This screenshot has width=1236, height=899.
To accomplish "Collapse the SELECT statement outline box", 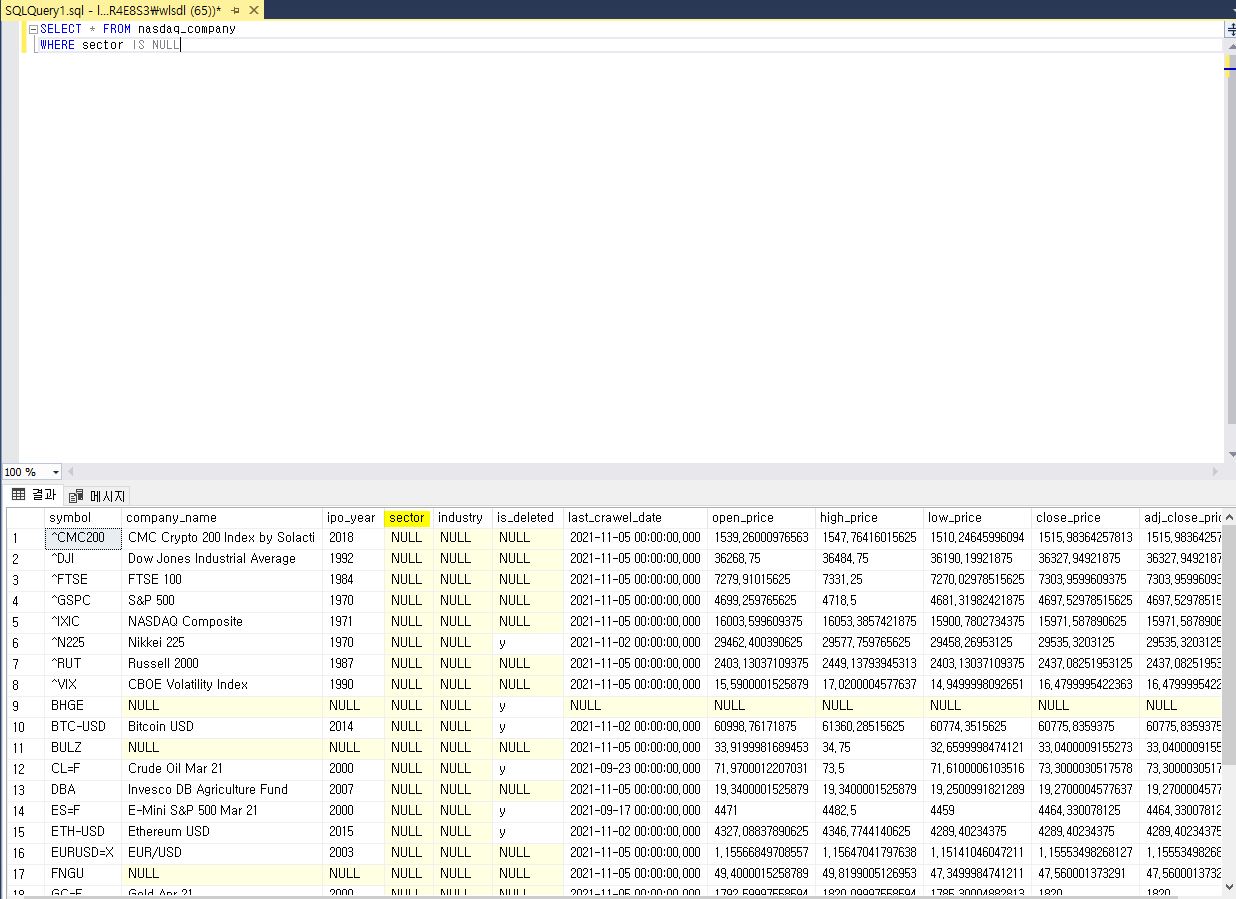I will (33, 29).
